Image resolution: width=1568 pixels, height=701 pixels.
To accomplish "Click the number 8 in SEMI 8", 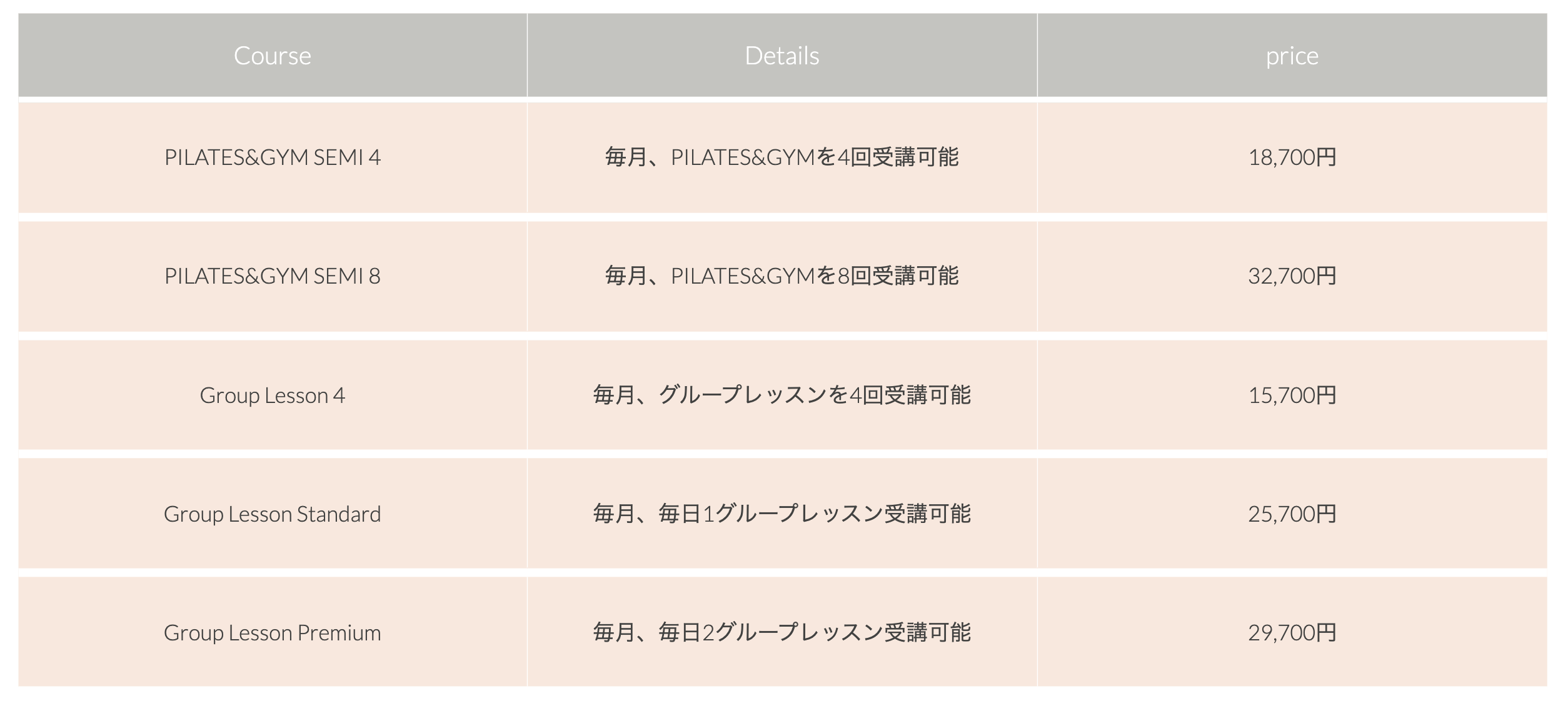I will (x=374, y=276).
